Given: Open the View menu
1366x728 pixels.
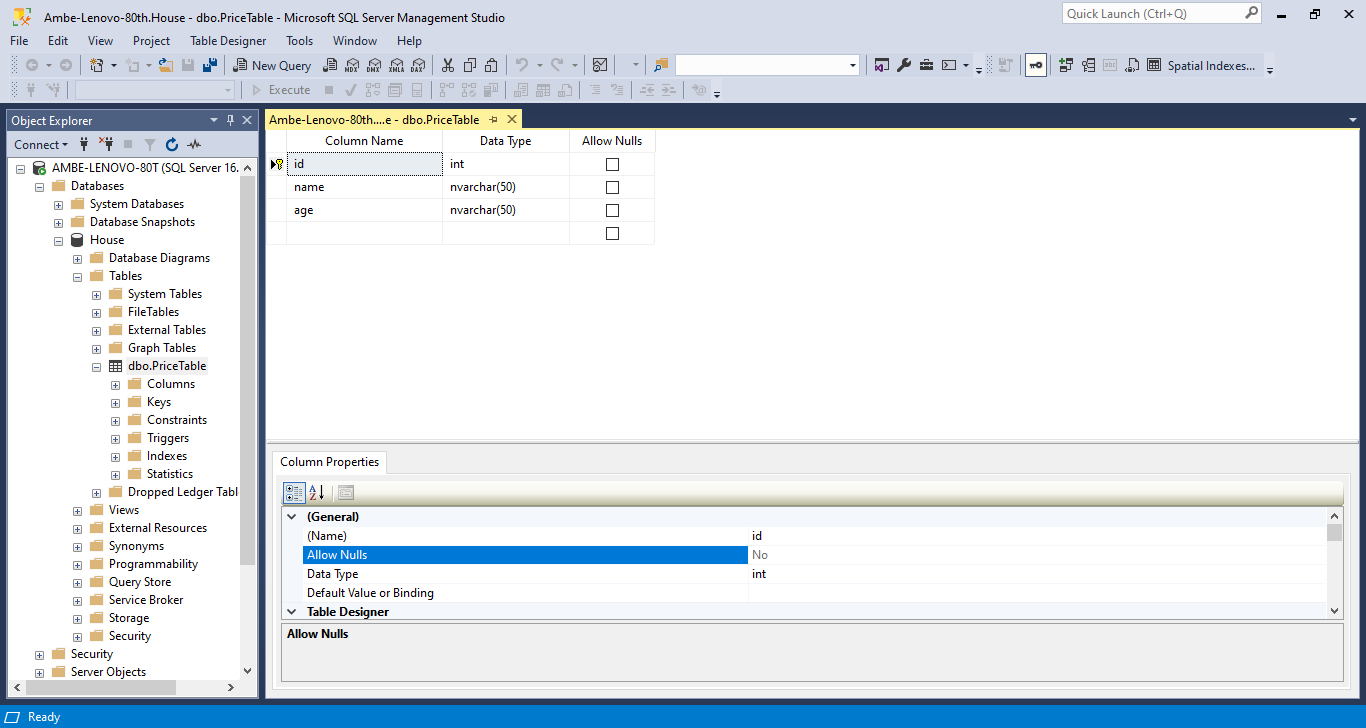Looking at the screenshot, I should [101, 41].
